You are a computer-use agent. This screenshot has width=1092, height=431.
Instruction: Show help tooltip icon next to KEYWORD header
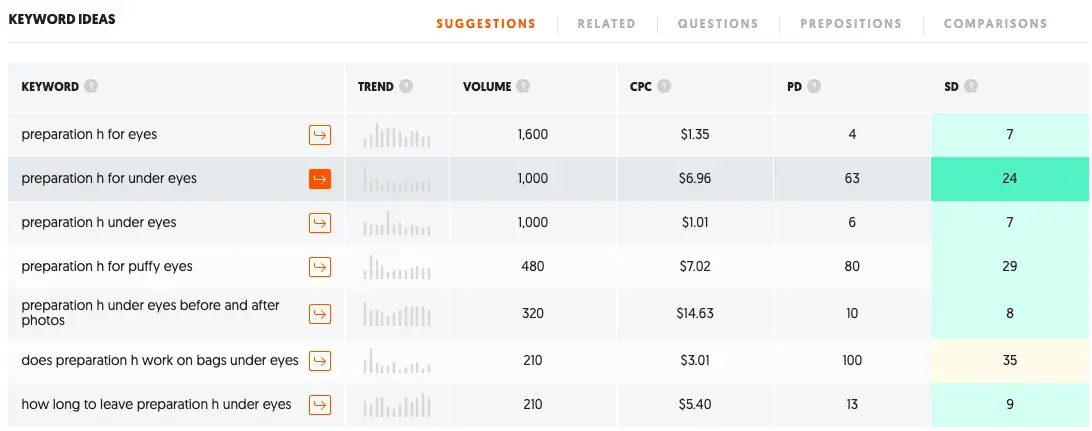(91, 87)
